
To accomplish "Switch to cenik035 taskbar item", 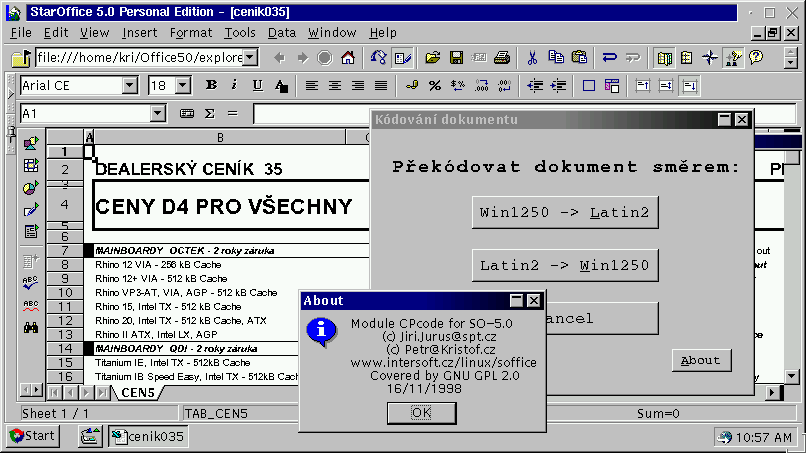I will pyautogui.click(x=148, y=437).
